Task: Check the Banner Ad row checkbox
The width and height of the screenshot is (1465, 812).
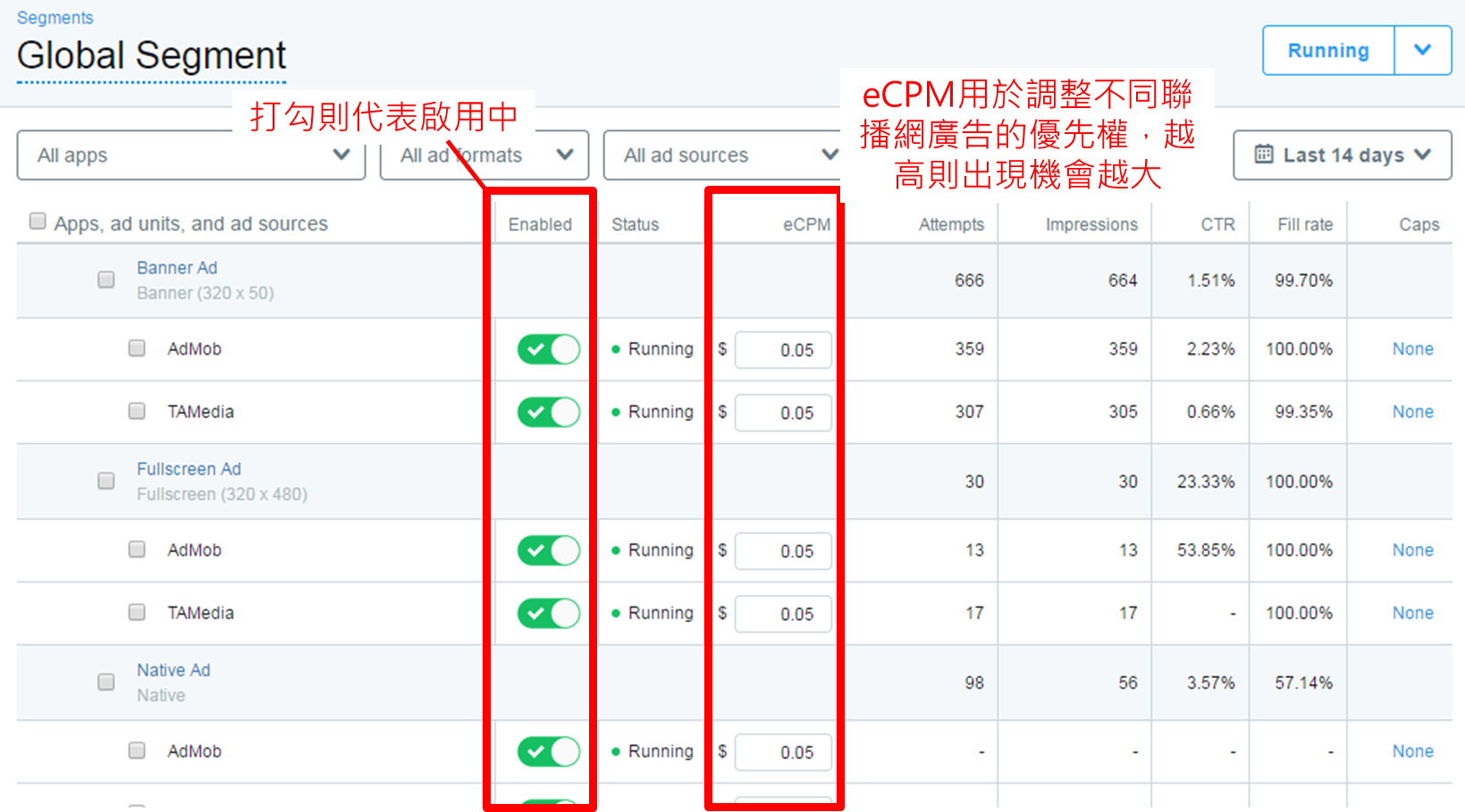Action: 106,280
